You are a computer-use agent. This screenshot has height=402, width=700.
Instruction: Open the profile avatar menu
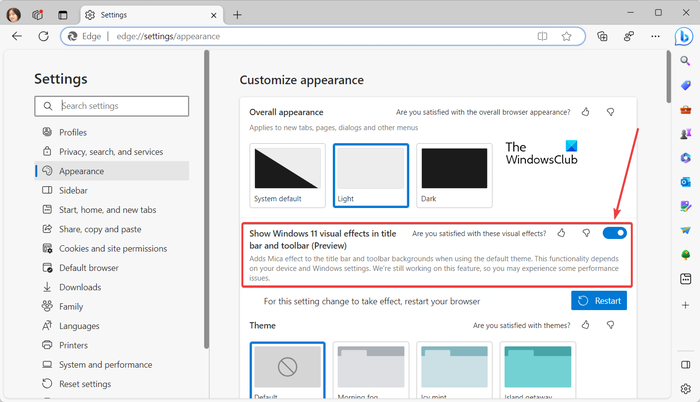[x=13, y=15]
